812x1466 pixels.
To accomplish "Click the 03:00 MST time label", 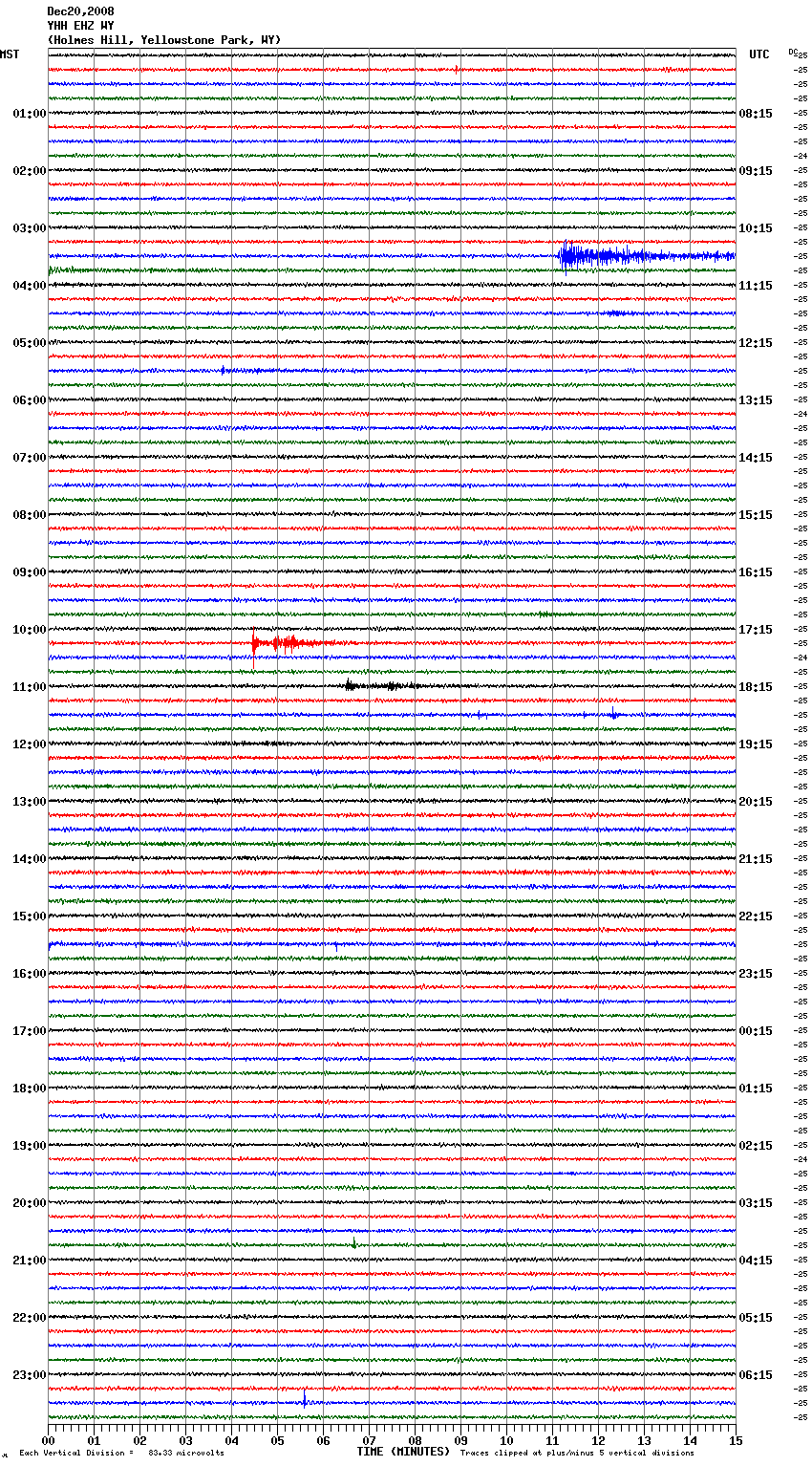I will pyautogui.click(x=30, y=228).
